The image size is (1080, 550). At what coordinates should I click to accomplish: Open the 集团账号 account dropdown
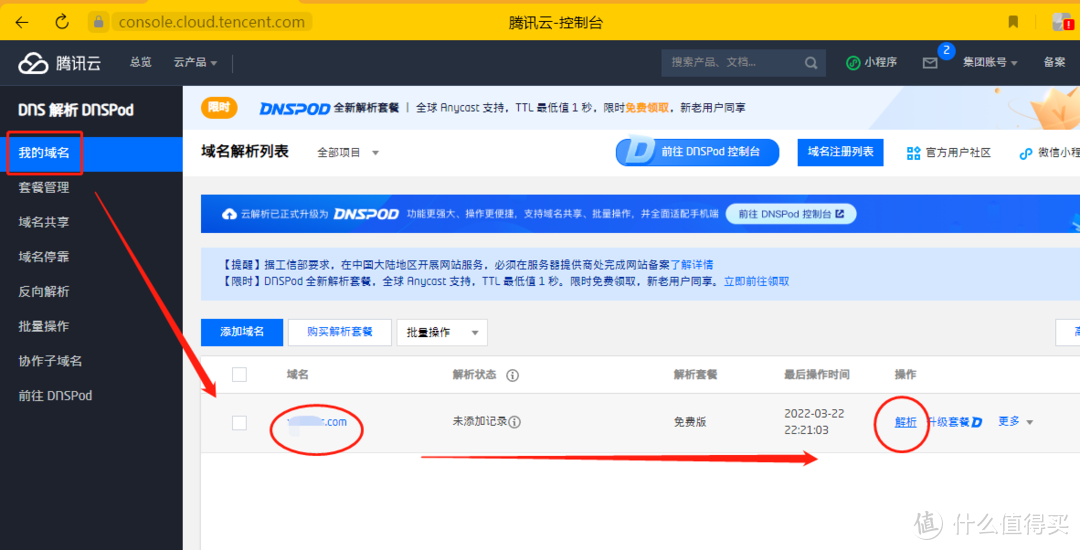click(990, 63)
